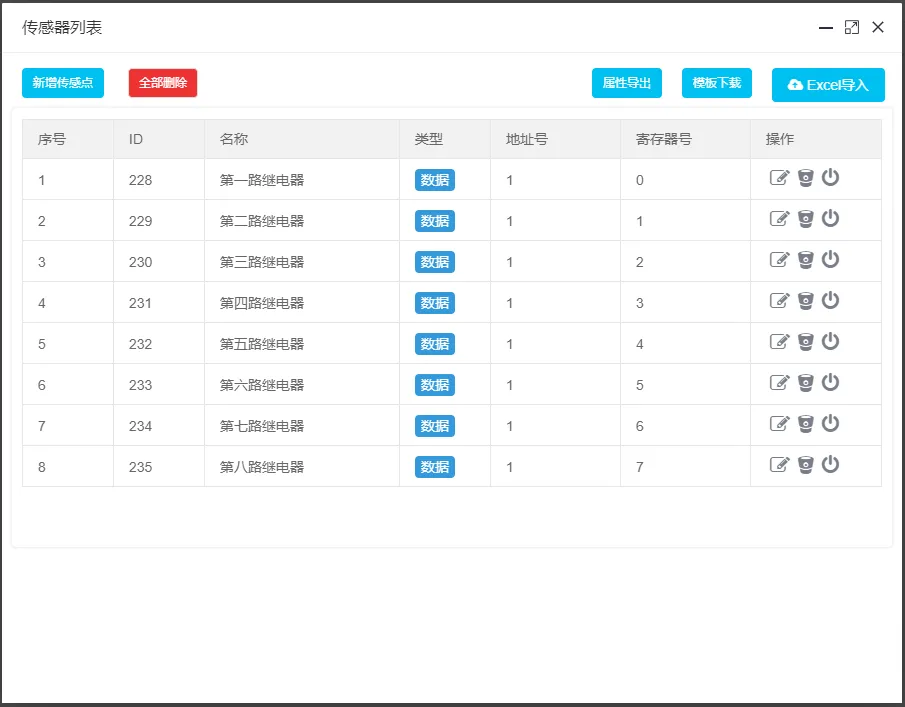Click the edit icon for 第一路继电器
This screenshot has width=905, height=707.
(x=779, y=180)
